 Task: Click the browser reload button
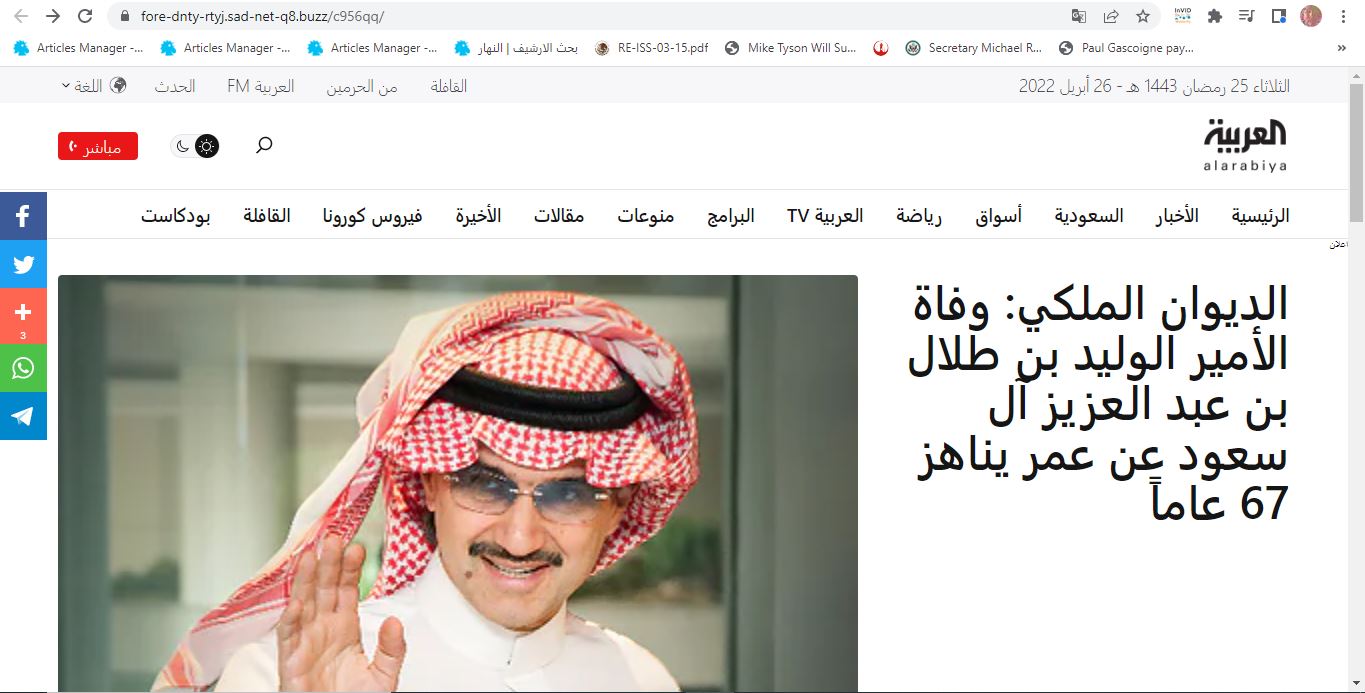click(x=85, y=16)
